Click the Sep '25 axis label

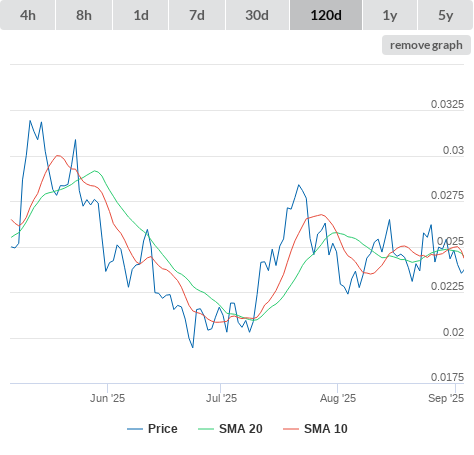click(x=446, y=398)
